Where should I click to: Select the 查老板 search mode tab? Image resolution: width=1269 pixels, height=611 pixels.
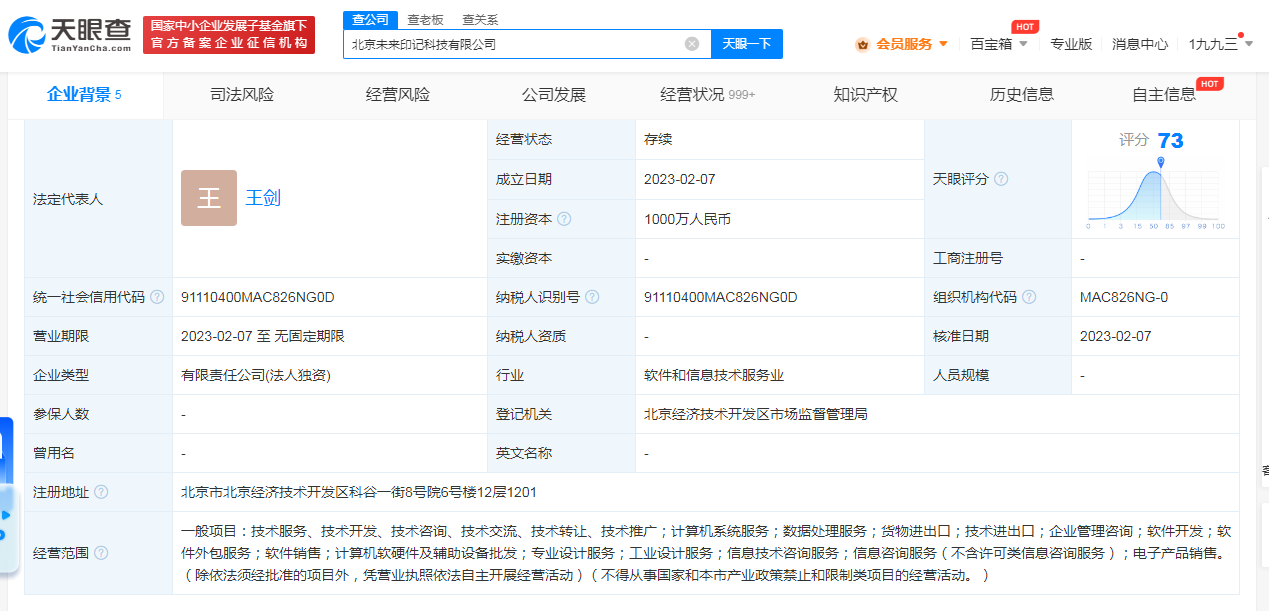[425, 19]
